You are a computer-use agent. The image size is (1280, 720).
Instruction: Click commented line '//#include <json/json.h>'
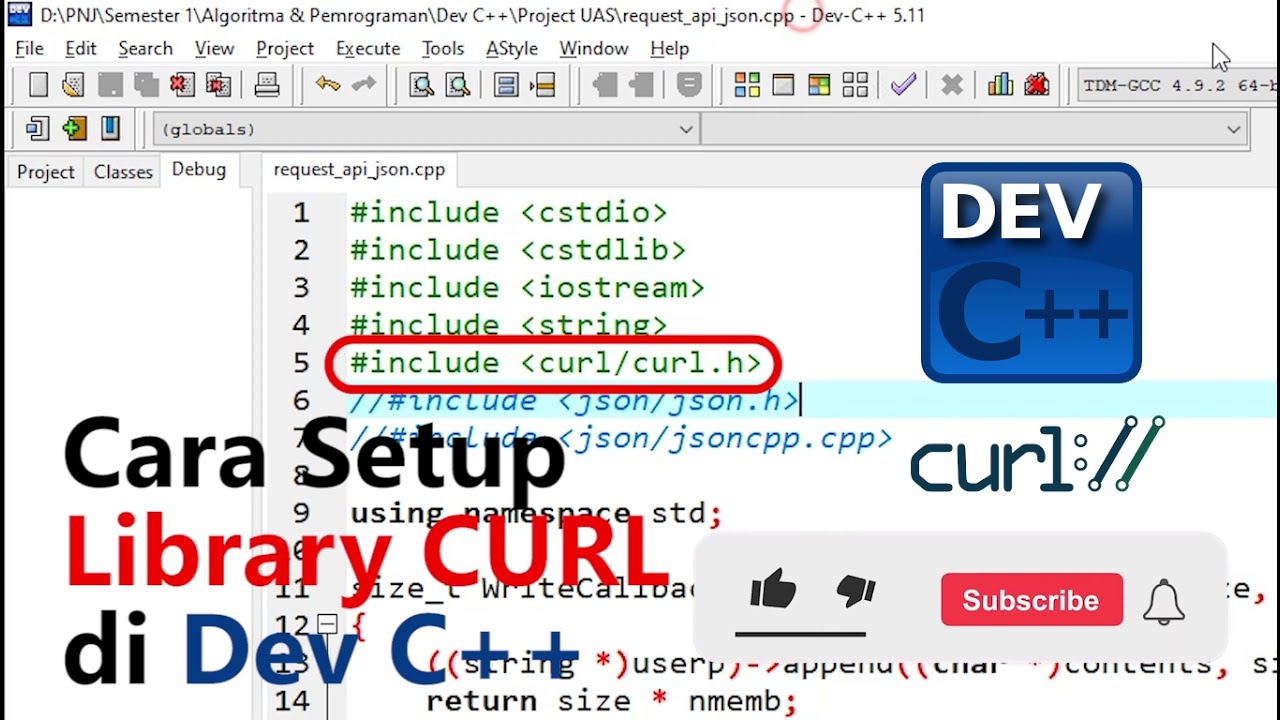(x=574, y=401)
